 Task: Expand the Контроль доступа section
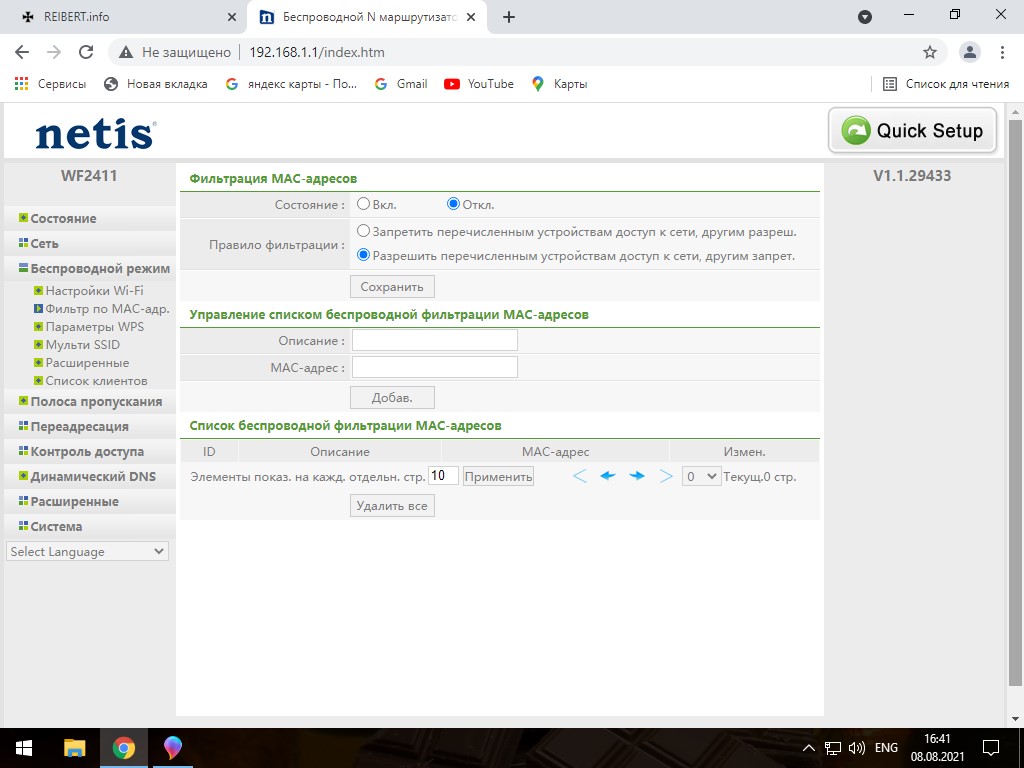(82, 451)
